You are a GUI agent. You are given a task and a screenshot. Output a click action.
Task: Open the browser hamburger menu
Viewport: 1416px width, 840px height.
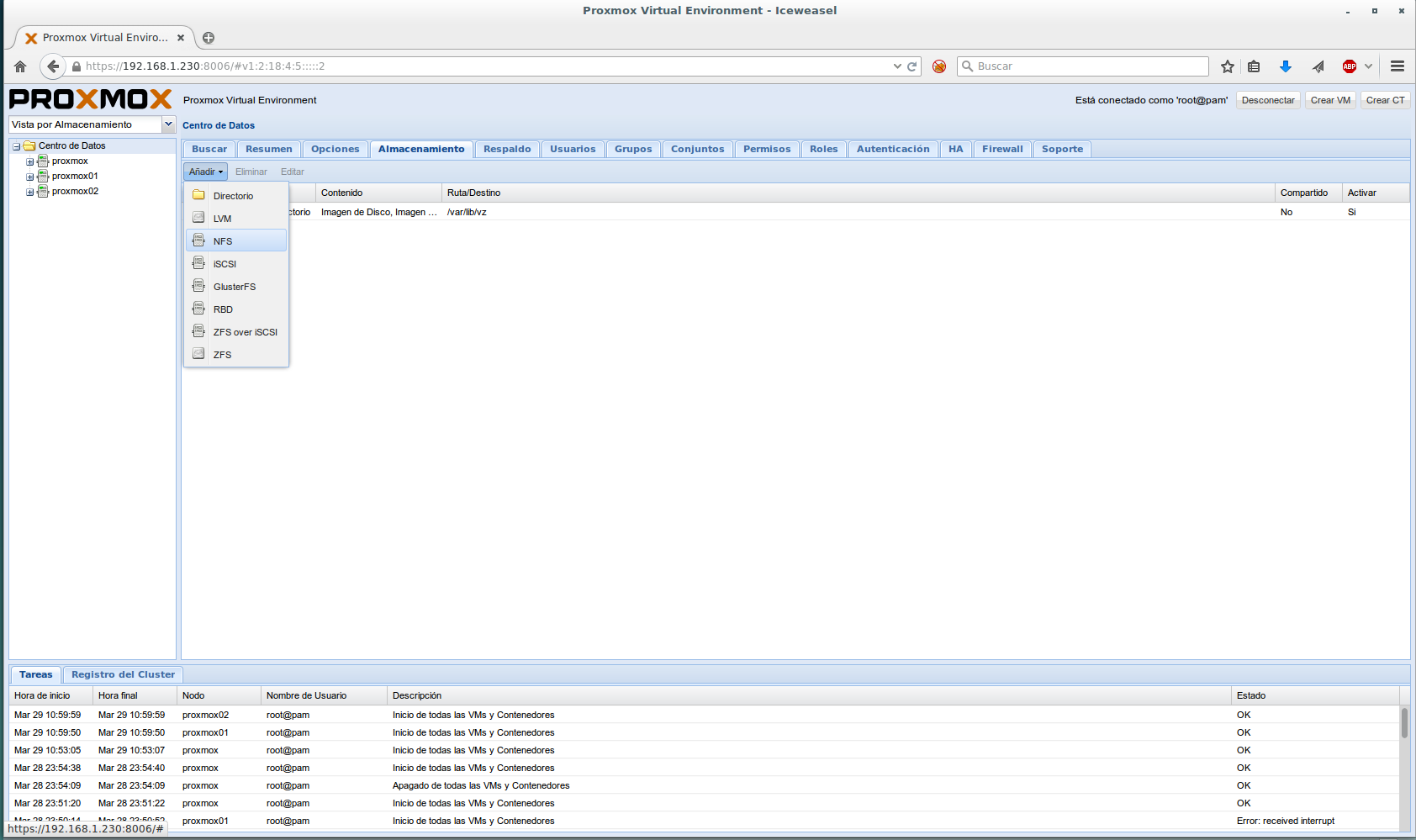[1398, 66]
